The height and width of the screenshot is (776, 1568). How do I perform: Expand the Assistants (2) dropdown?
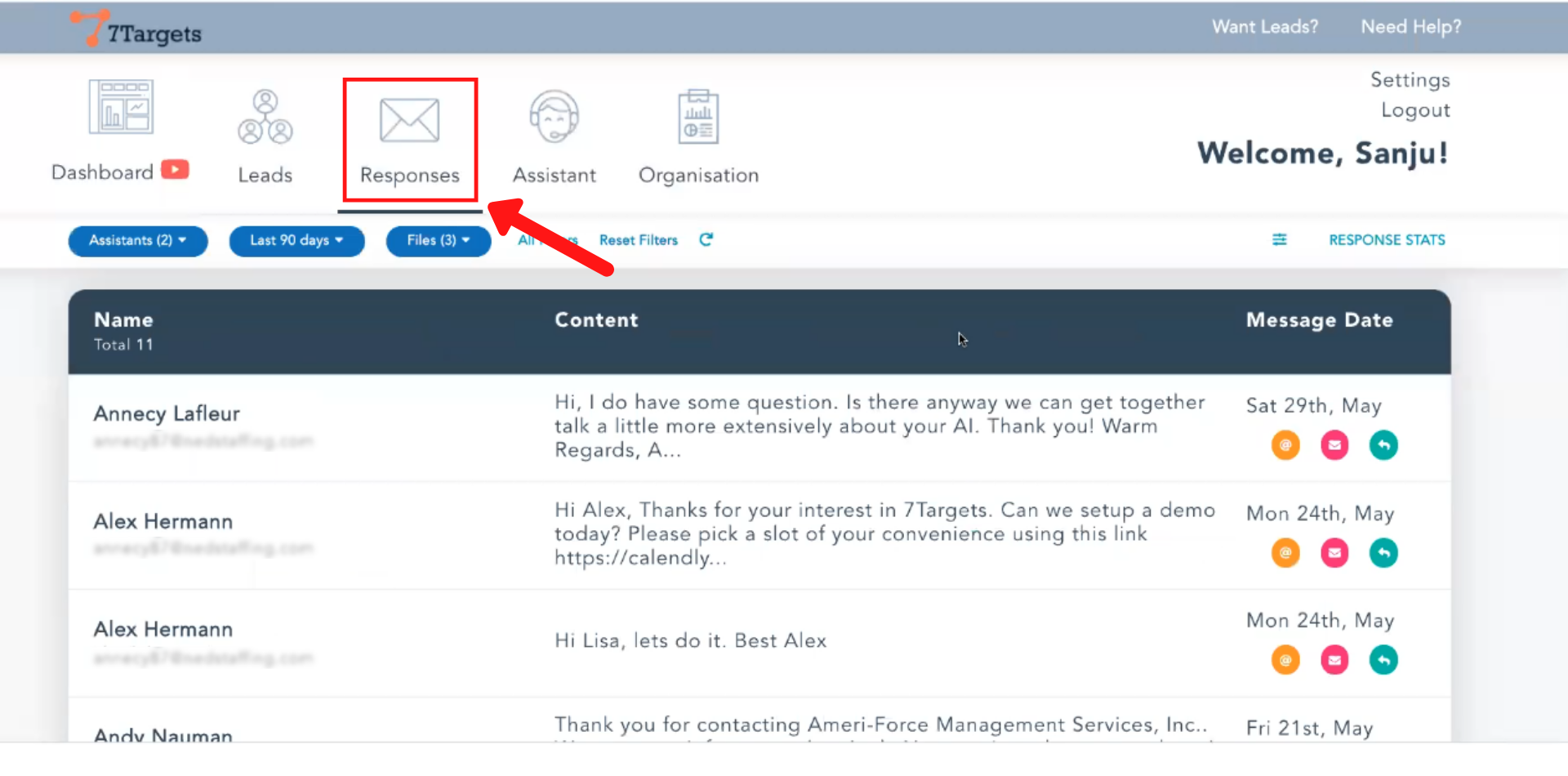point(138,240)
